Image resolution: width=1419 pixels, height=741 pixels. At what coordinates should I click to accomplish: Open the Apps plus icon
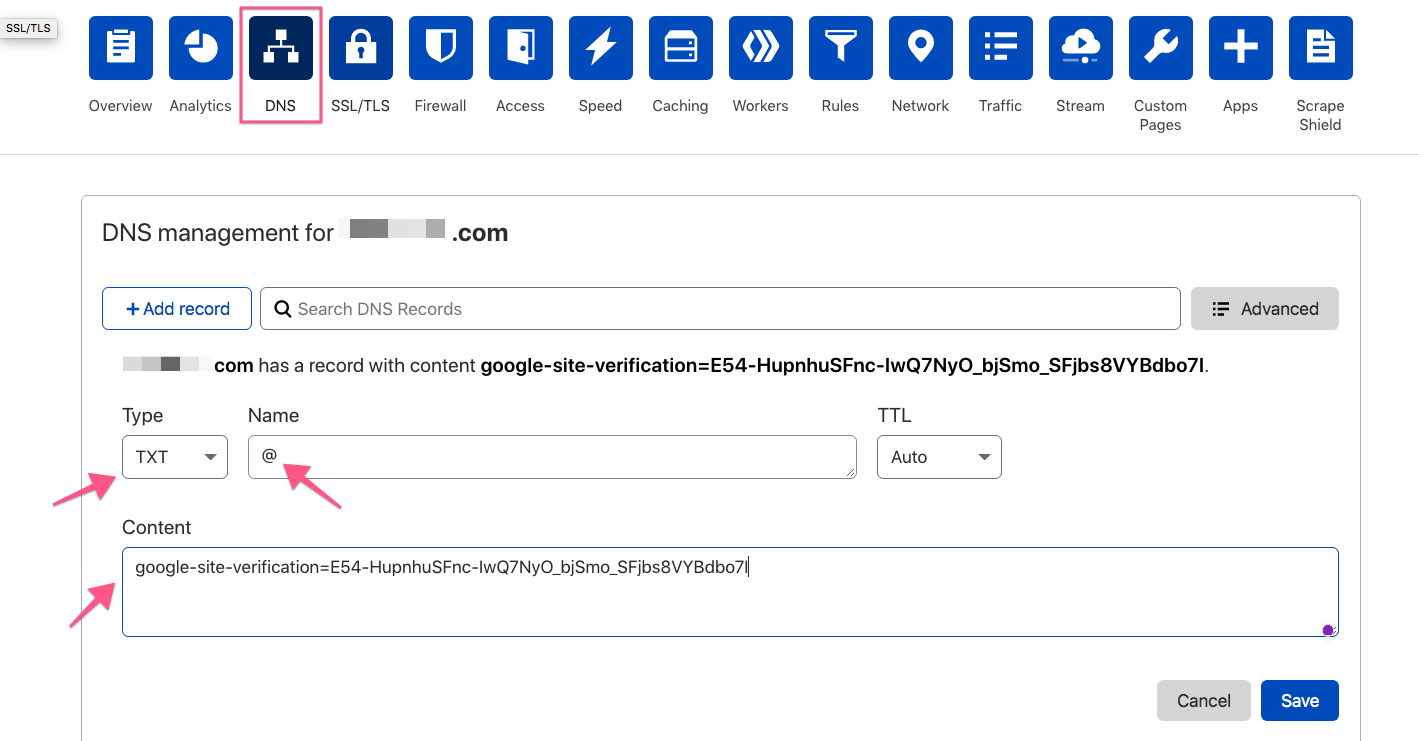click(1241, 48)
